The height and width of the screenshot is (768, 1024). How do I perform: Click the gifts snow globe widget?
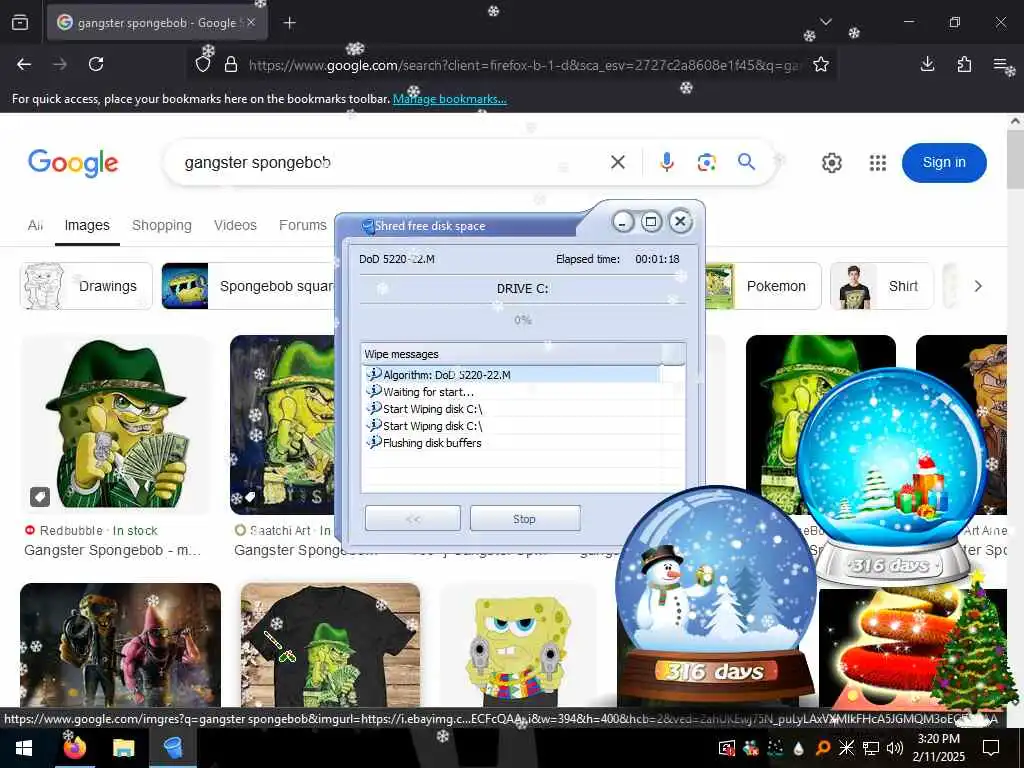pos(891,477)
